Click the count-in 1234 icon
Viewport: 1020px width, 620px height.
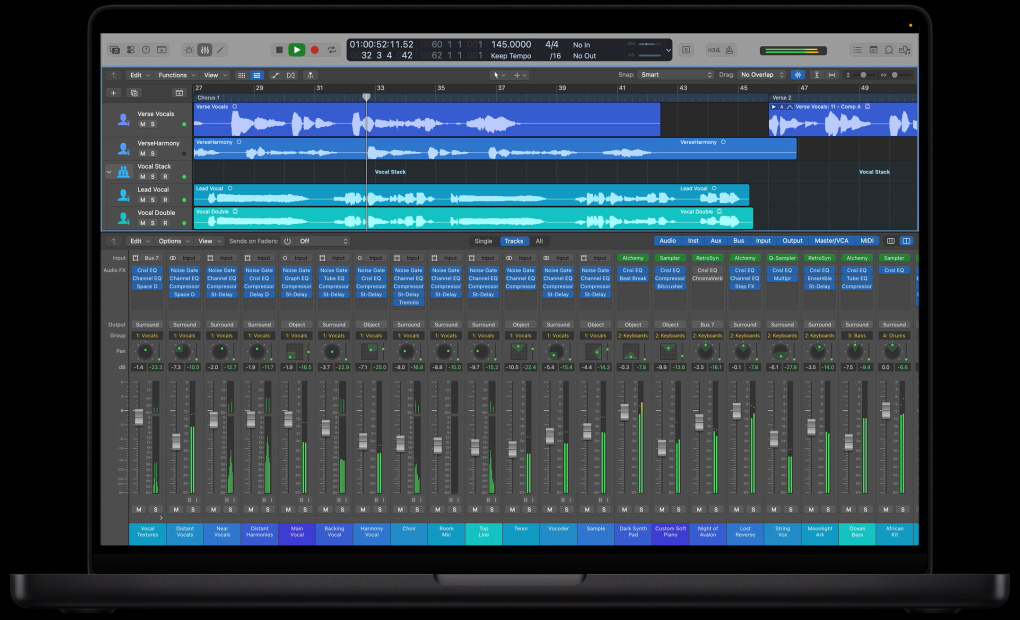(712, 50)
